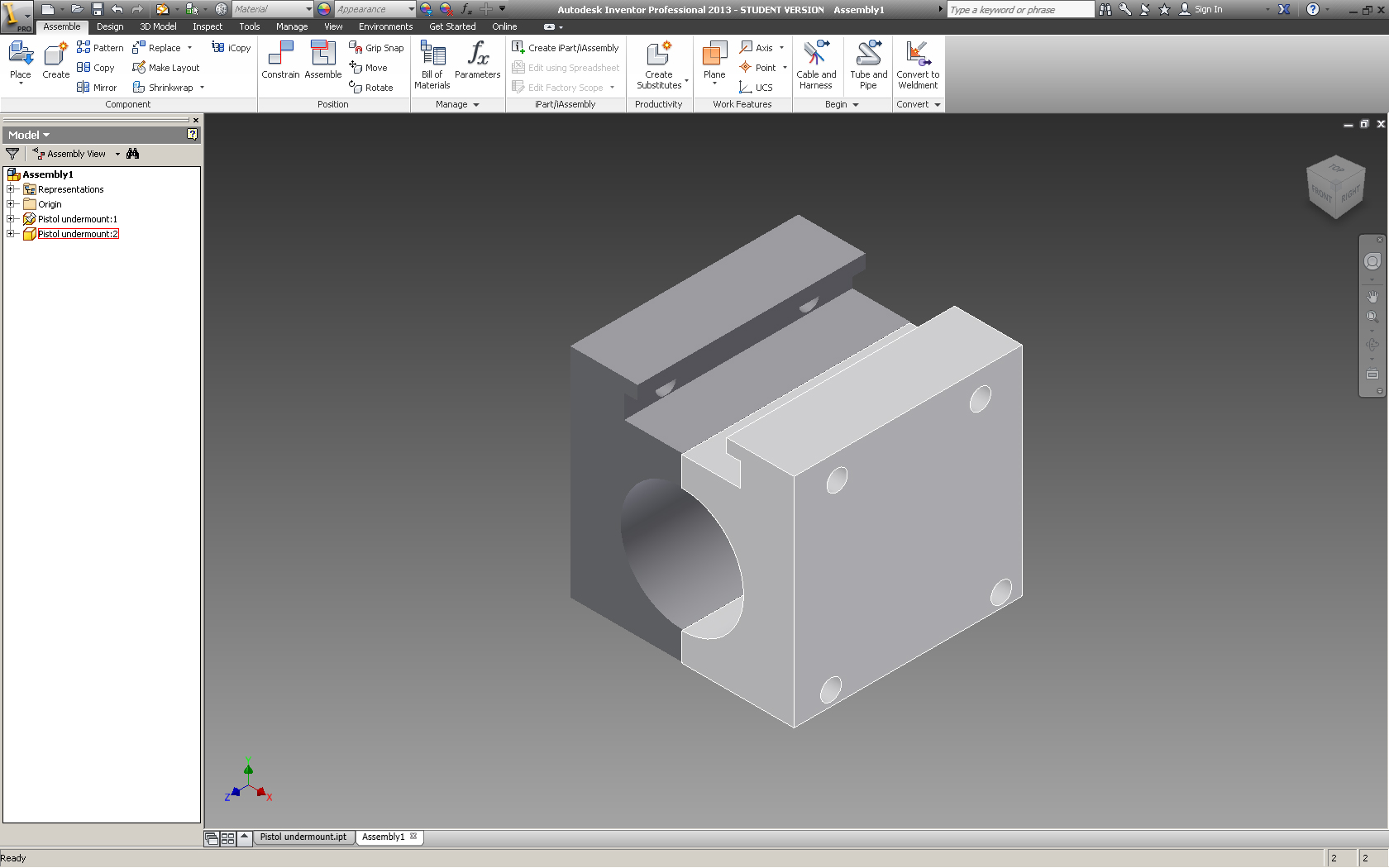The height and width of the screenshot is (868, 1389).
Task: Launch Tube and Pipe
Action: pos(868,65)
